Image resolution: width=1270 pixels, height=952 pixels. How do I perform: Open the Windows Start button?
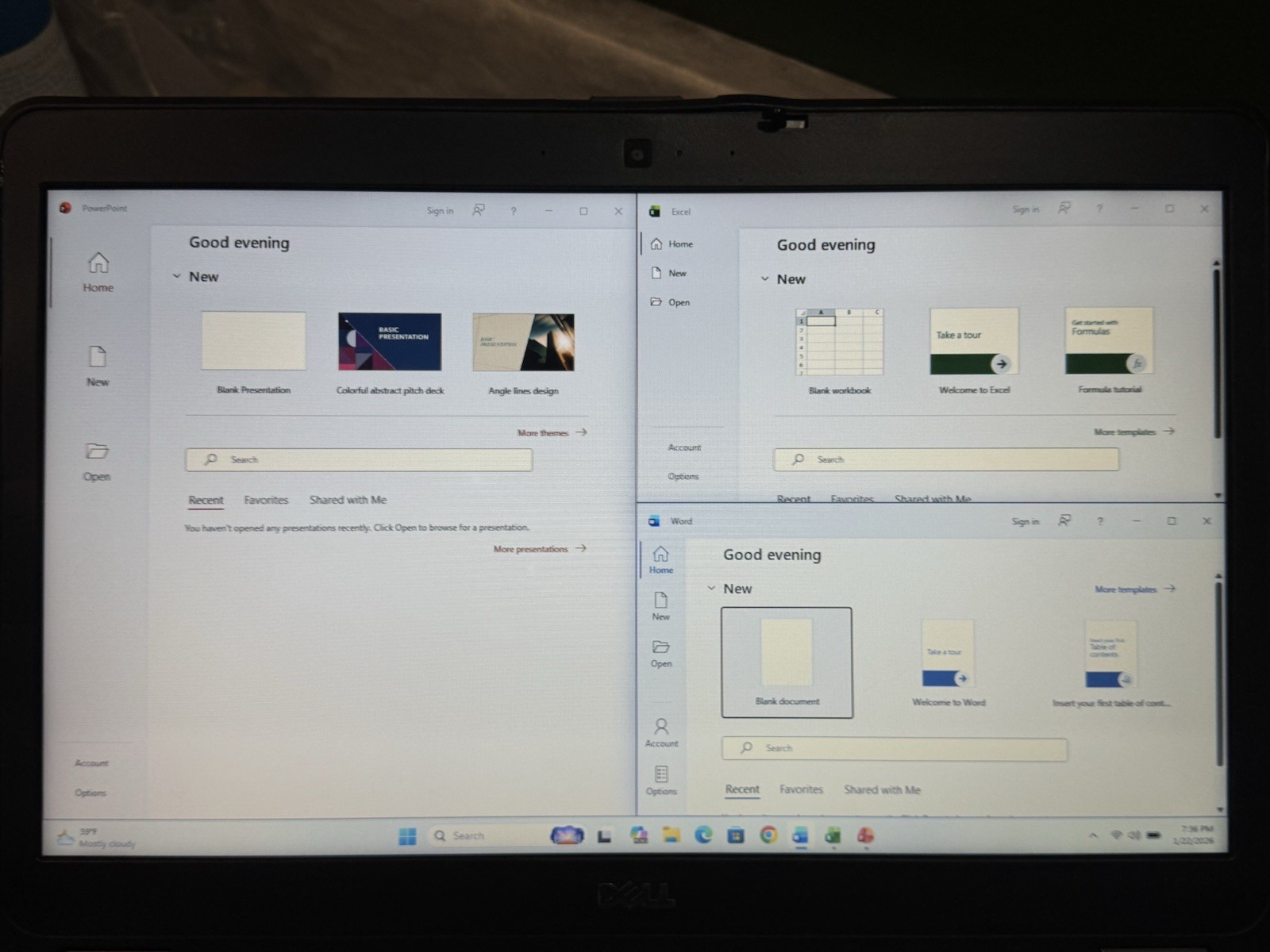pyautogui.click(x=407, y=836)
